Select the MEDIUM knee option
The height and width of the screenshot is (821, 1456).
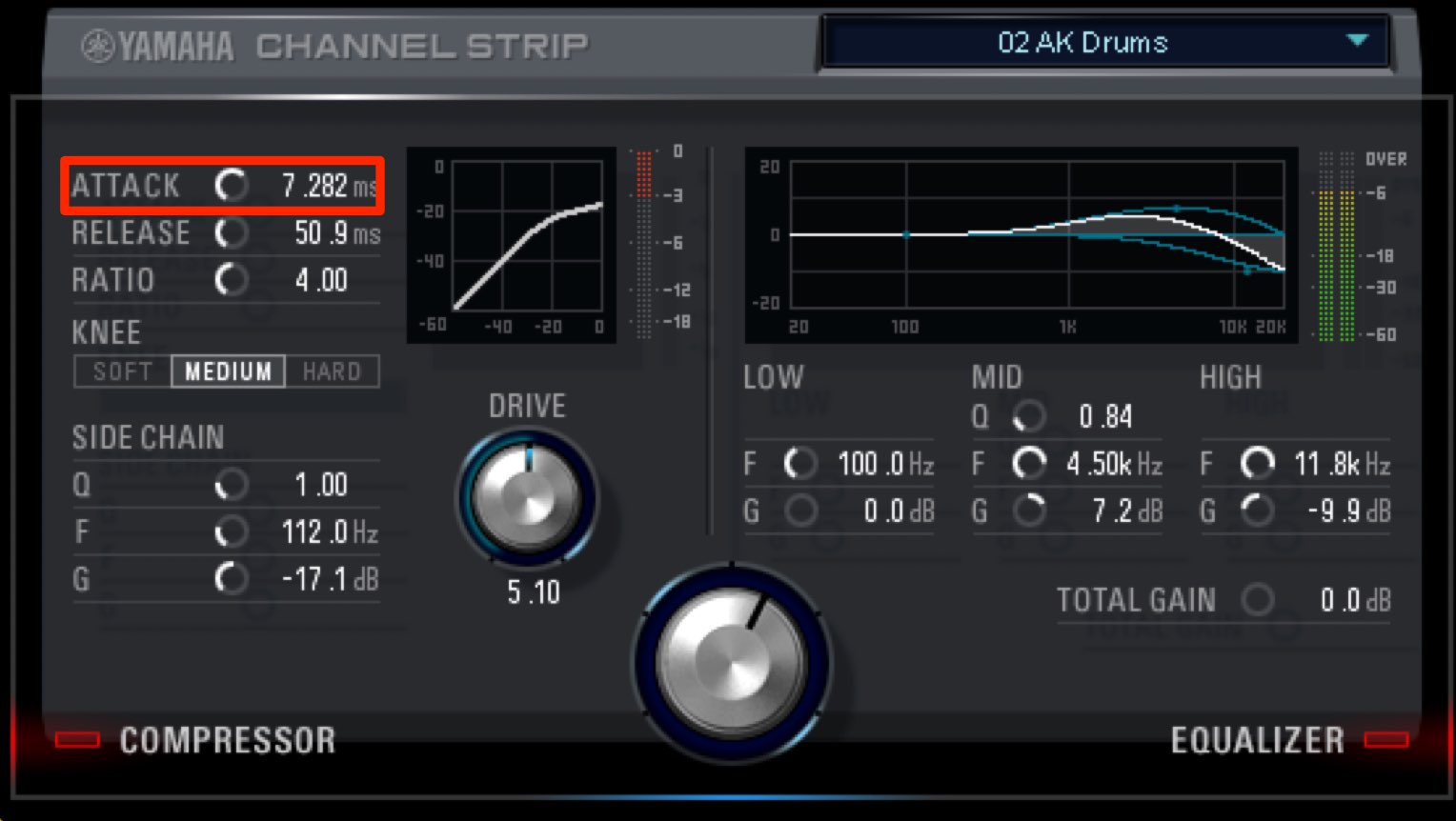[228, 371]
